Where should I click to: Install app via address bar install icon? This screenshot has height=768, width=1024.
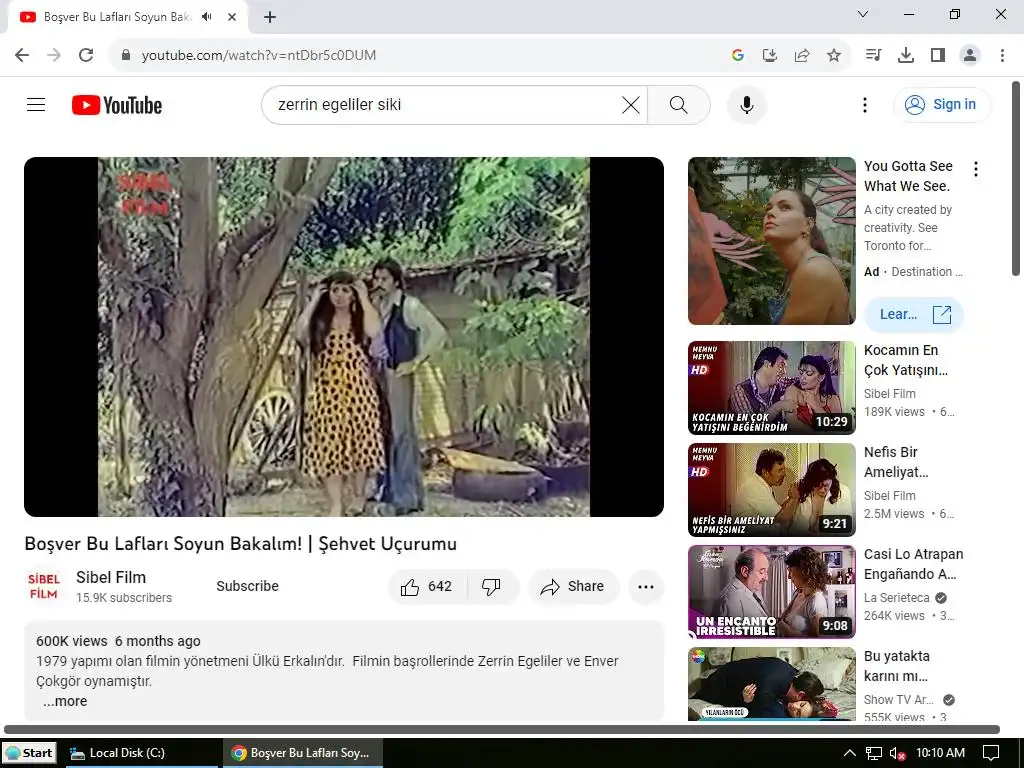770,55
